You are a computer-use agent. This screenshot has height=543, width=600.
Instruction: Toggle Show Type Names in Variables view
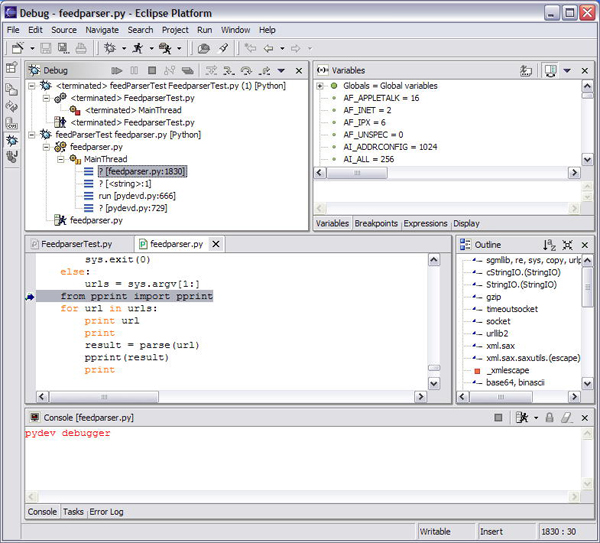click(x=526, y=70)
